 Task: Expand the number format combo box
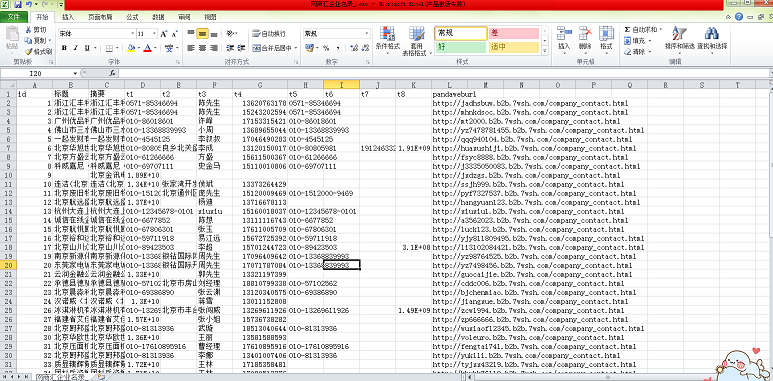[x=366, y=34]
